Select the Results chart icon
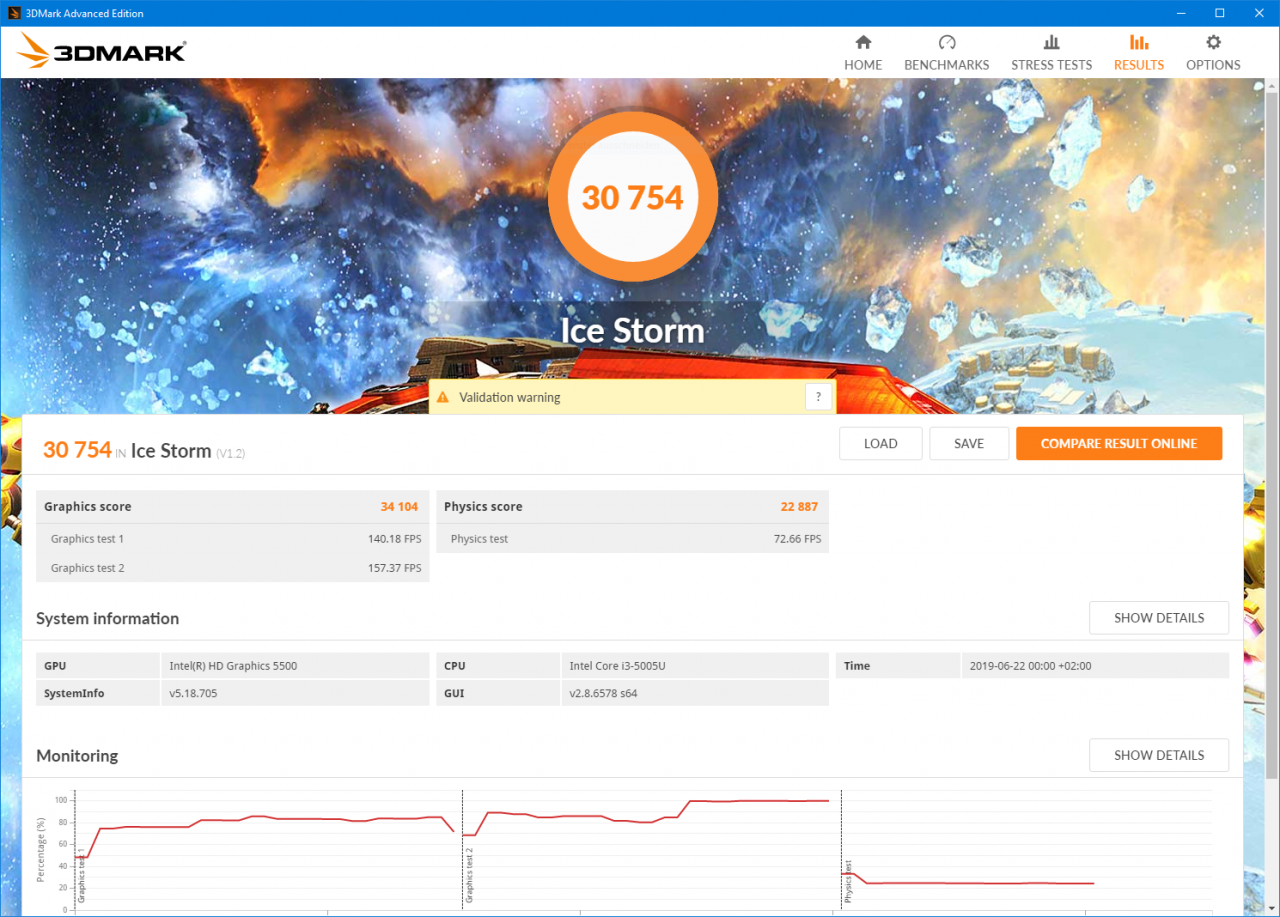 [1139, 42]
